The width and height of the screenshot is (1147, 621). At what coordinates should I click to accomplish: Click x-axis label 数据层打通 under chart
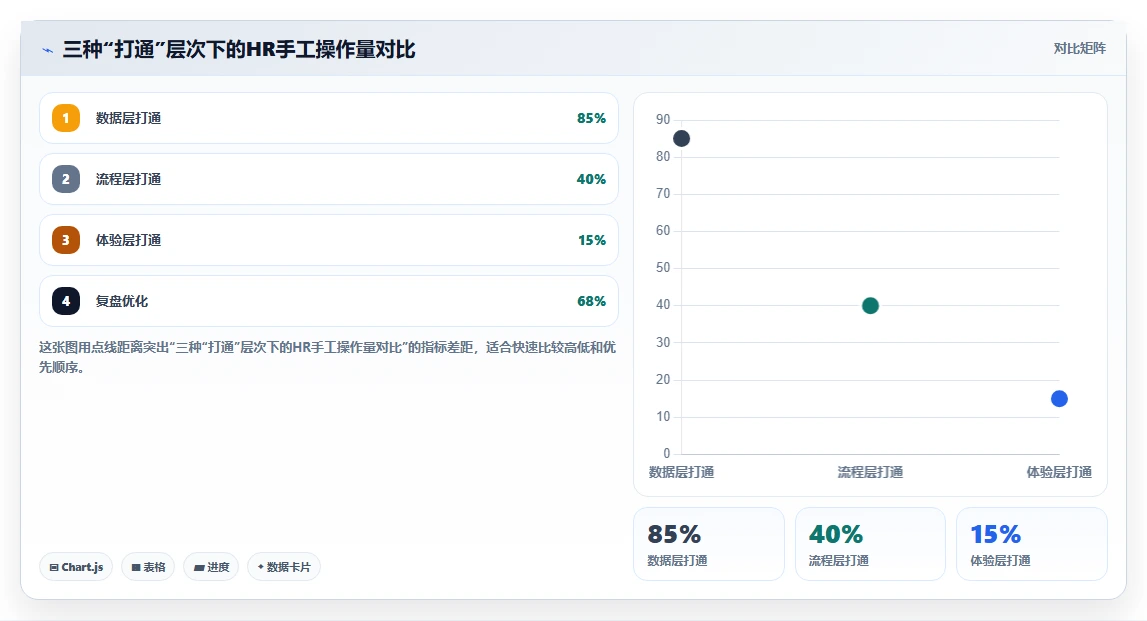pyautogui.click(x=681, y=473)
